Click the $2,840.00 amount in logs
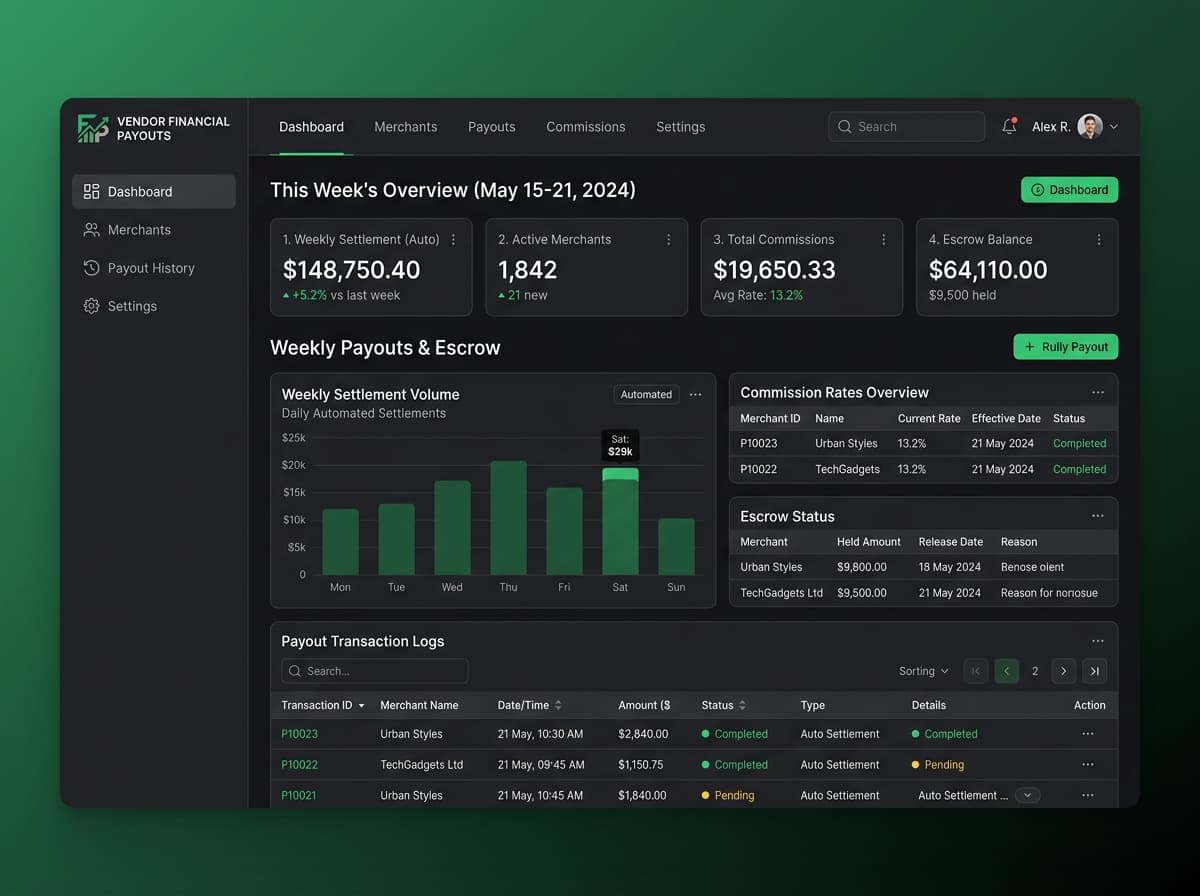Viewport: 1200px width, 896px height. [643, 734]
